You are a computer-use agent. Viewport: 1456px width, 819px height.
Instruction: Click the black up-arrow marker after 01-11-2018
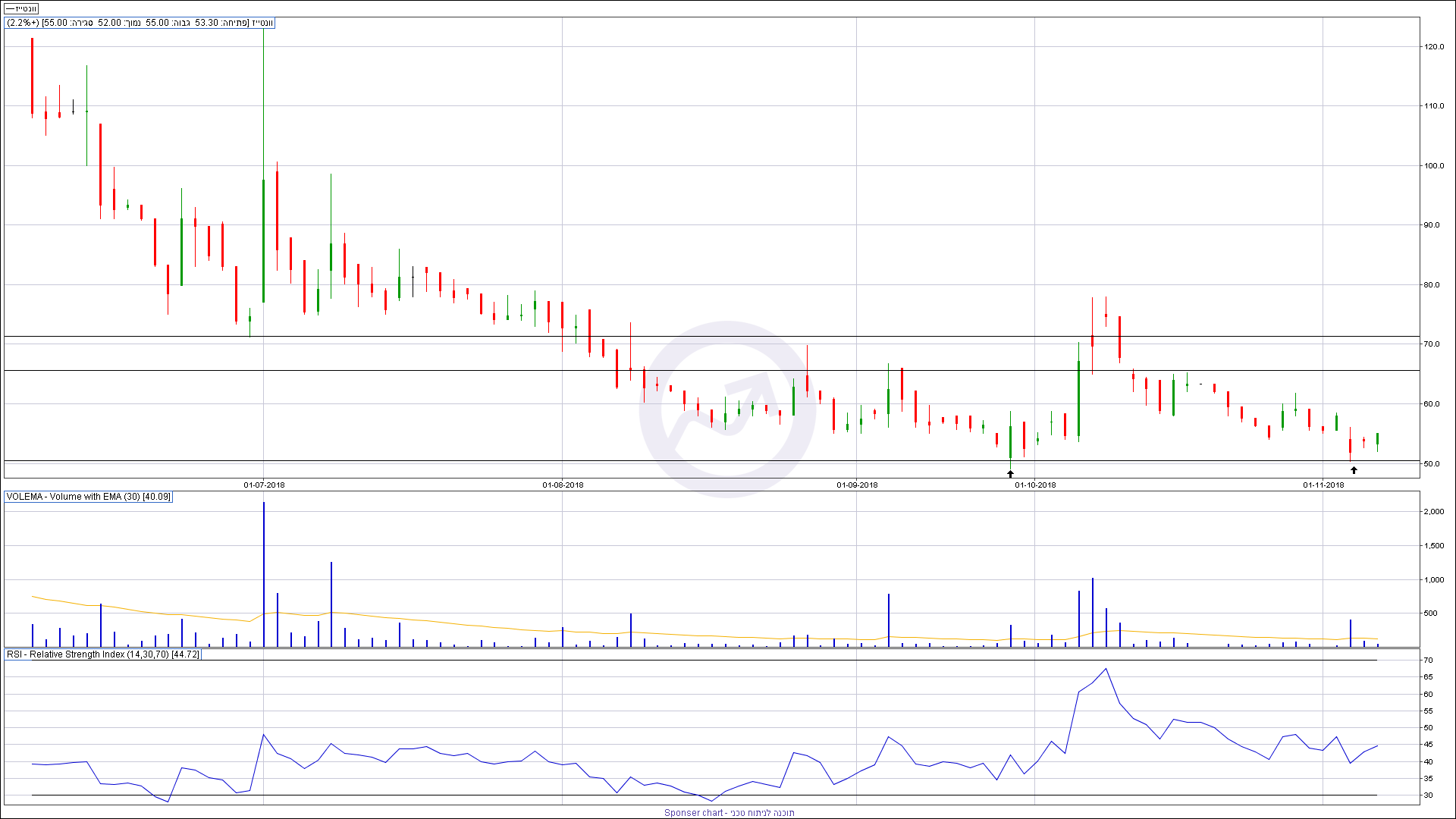[x=1354, y=470]
